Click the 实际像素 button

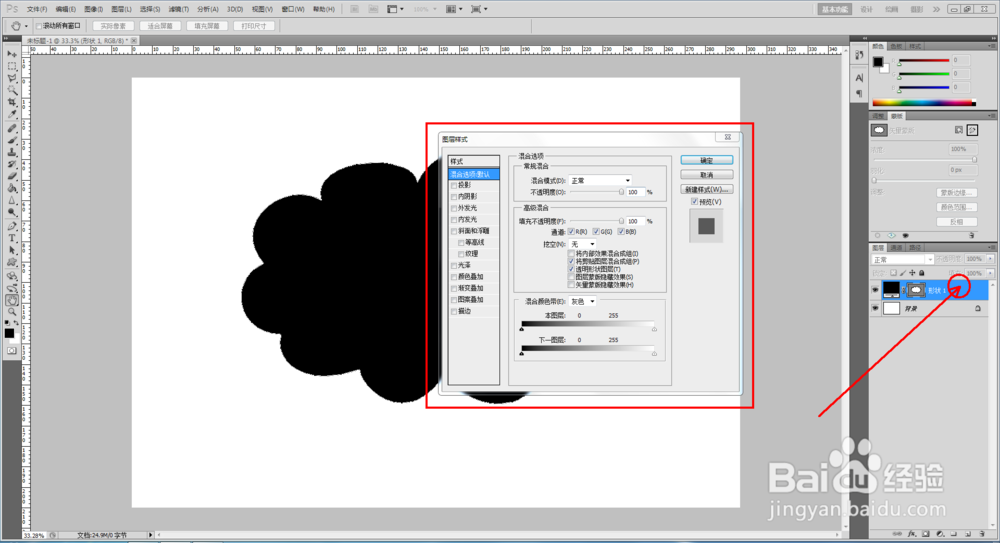(x=114, y=26)
